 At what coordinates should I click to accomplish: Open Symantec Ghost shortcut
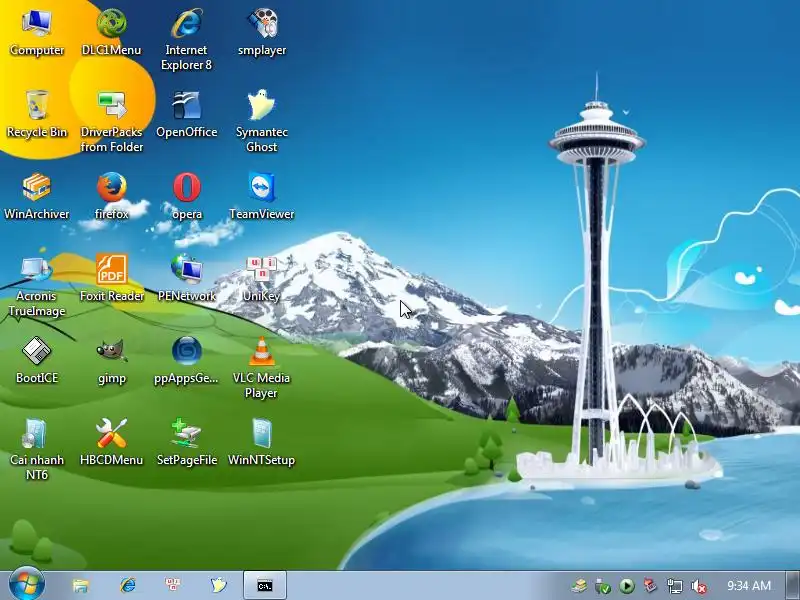[x=262, y=121]
